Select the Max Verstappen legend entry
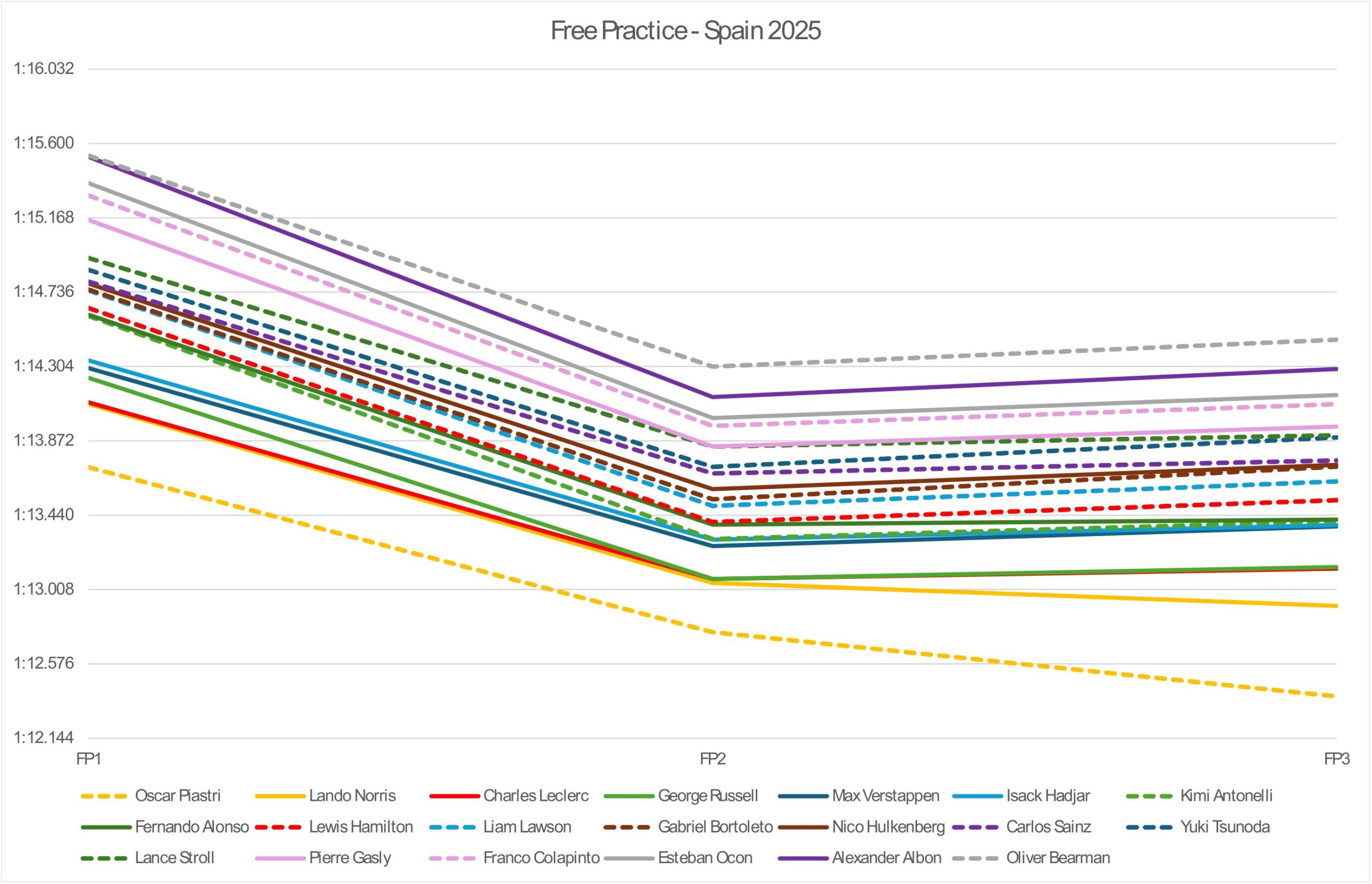The image size is (1372, 884). pyautogui.click(x=885, y=796)
